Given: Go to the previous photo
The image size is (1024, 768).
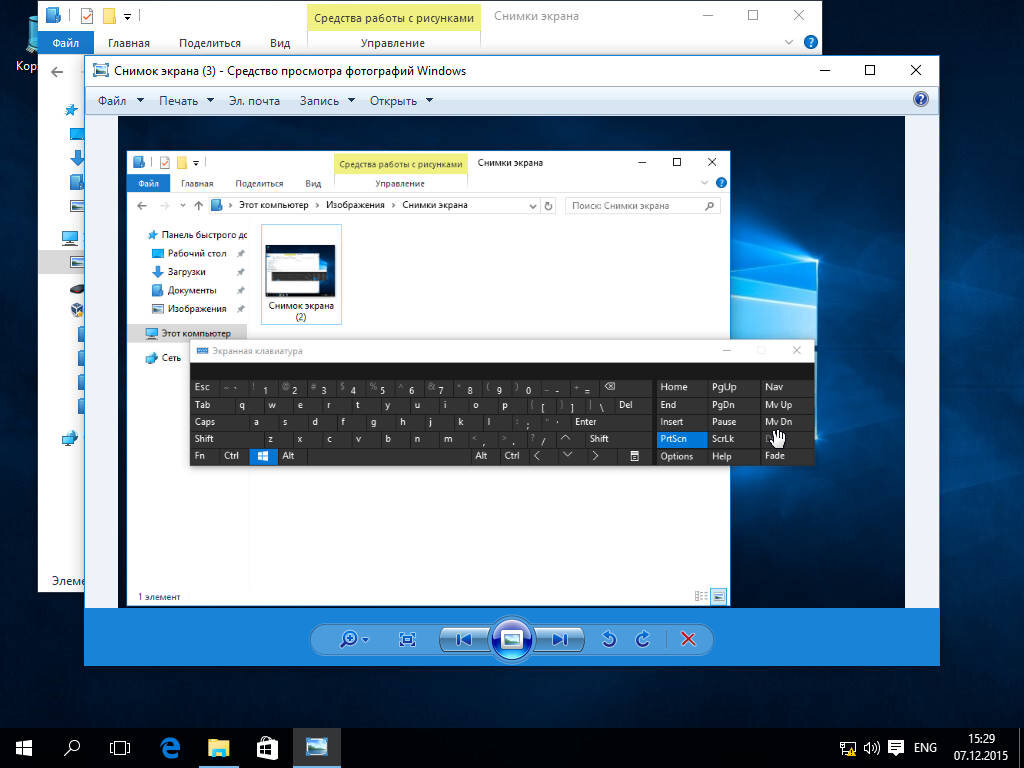Looking at the screenshot, I should (x=464, y=639).
